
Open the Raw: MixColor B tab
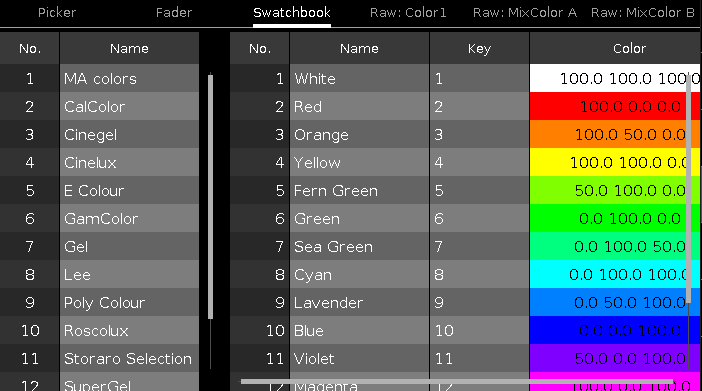pyautogui.click(x=642, y=13)
